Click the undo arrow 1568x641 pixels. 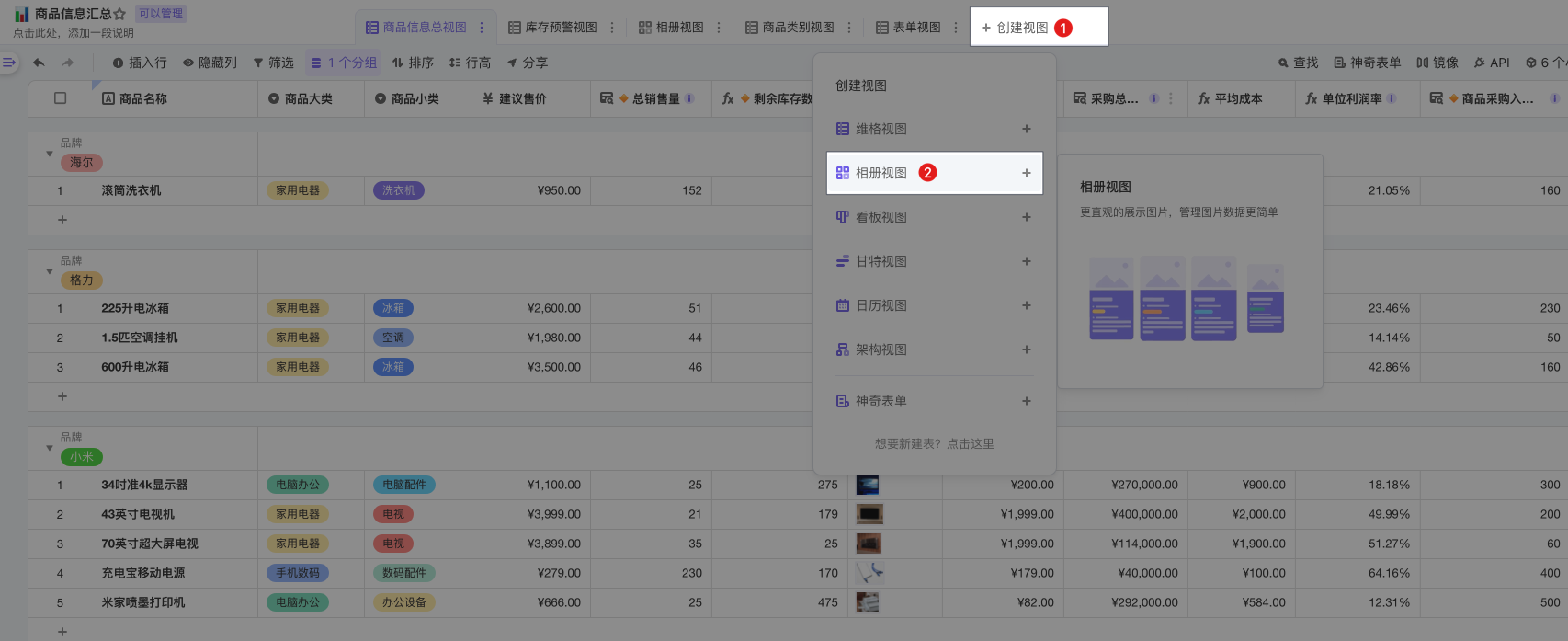(39, 63)
